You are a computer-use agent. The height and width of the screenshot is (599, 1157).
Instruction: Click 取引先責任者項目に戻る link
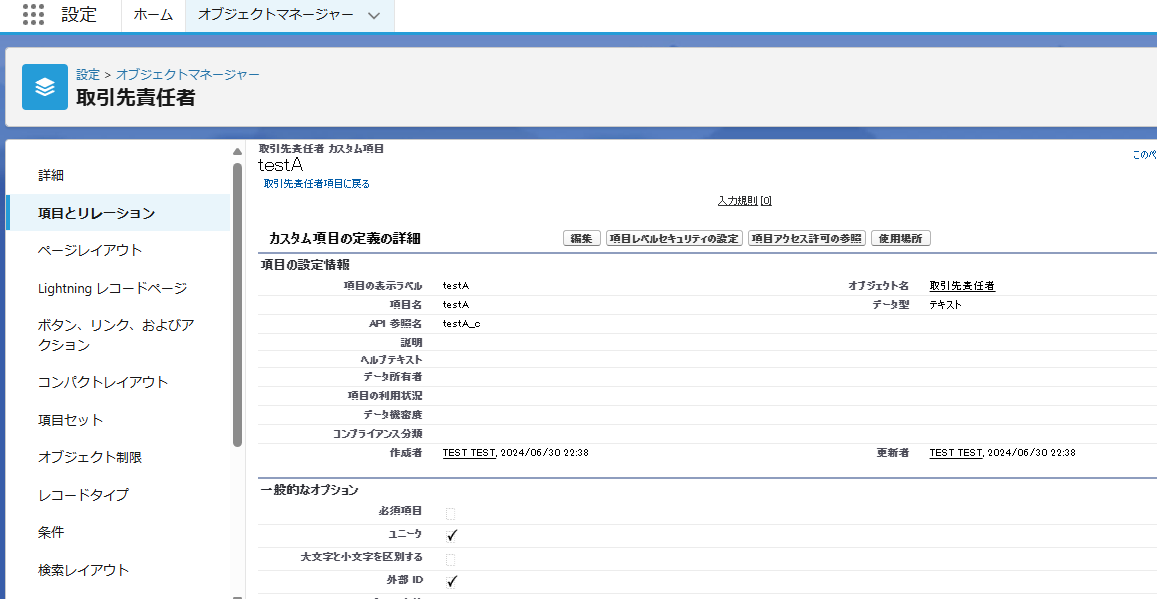[x=317, y=184]
